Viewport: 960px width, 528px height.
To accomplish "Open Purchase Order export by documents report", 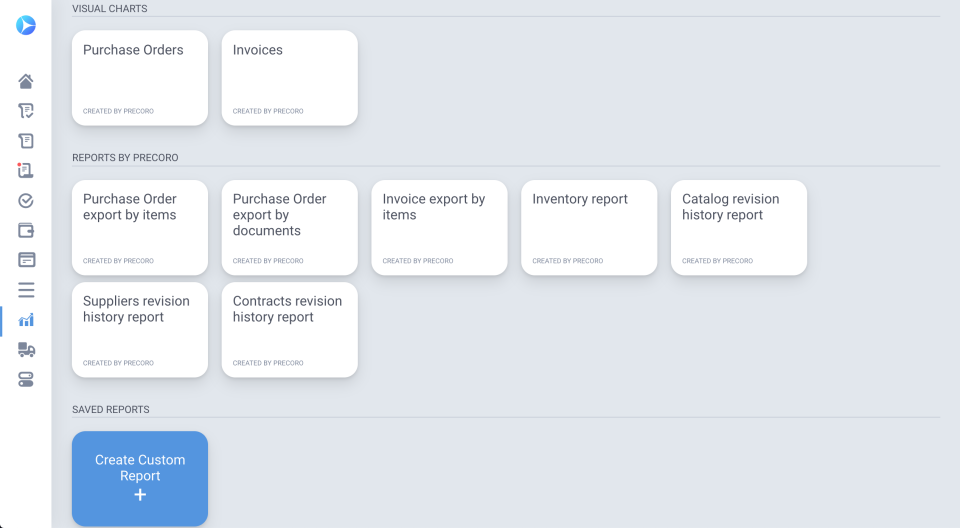I will tap(289, 227).
